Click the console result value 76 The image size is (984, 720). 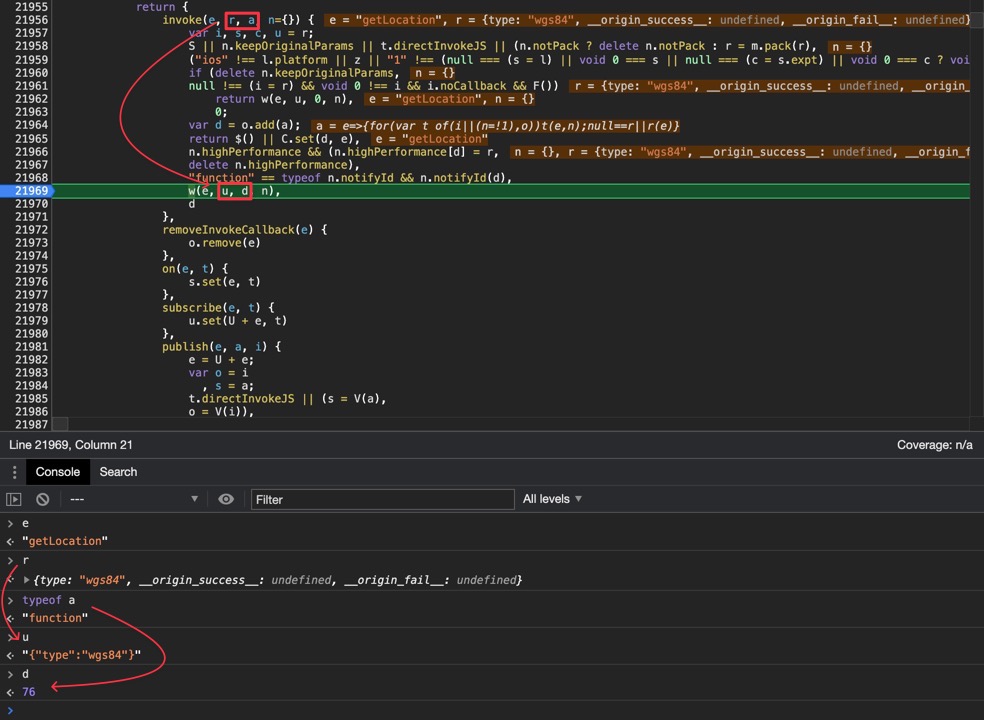(x=29, y=692)
